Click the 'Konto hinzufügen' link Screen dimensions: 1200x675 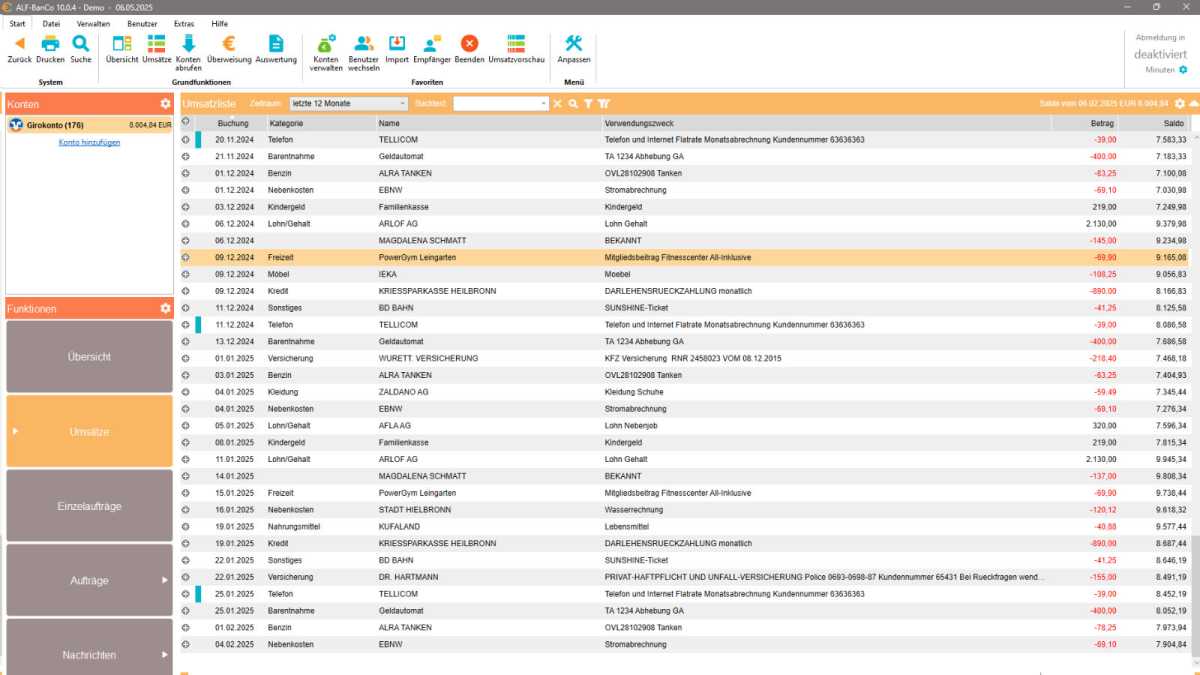coord(90,142)
